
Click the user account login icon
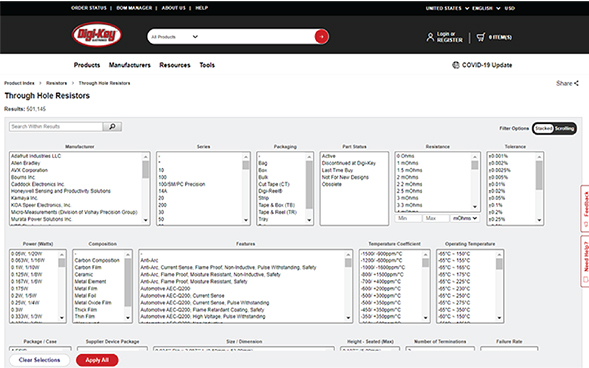click(x=430, y=37)
